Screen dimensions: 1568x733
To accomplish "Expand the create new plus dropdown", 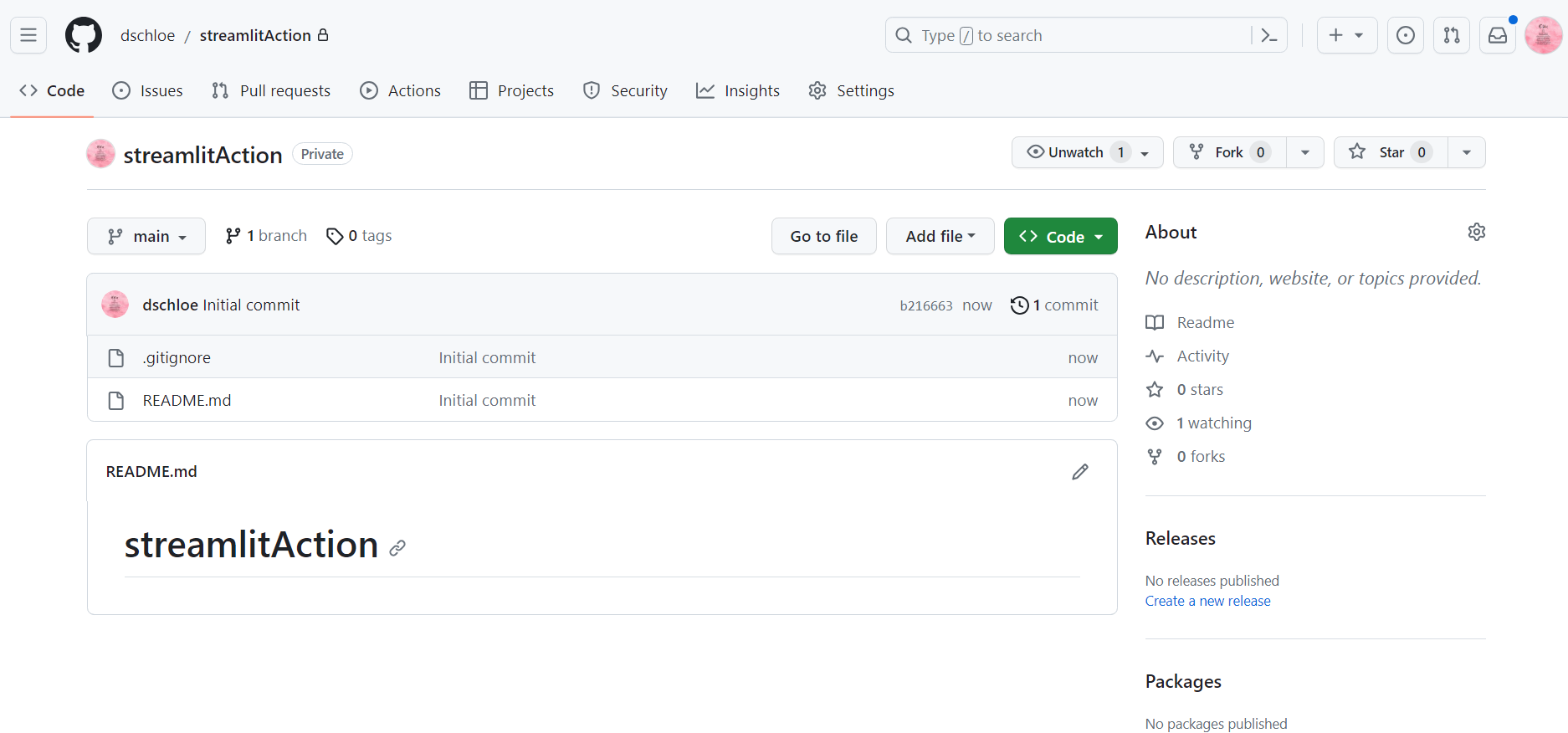I will [x=1347, y=35].
